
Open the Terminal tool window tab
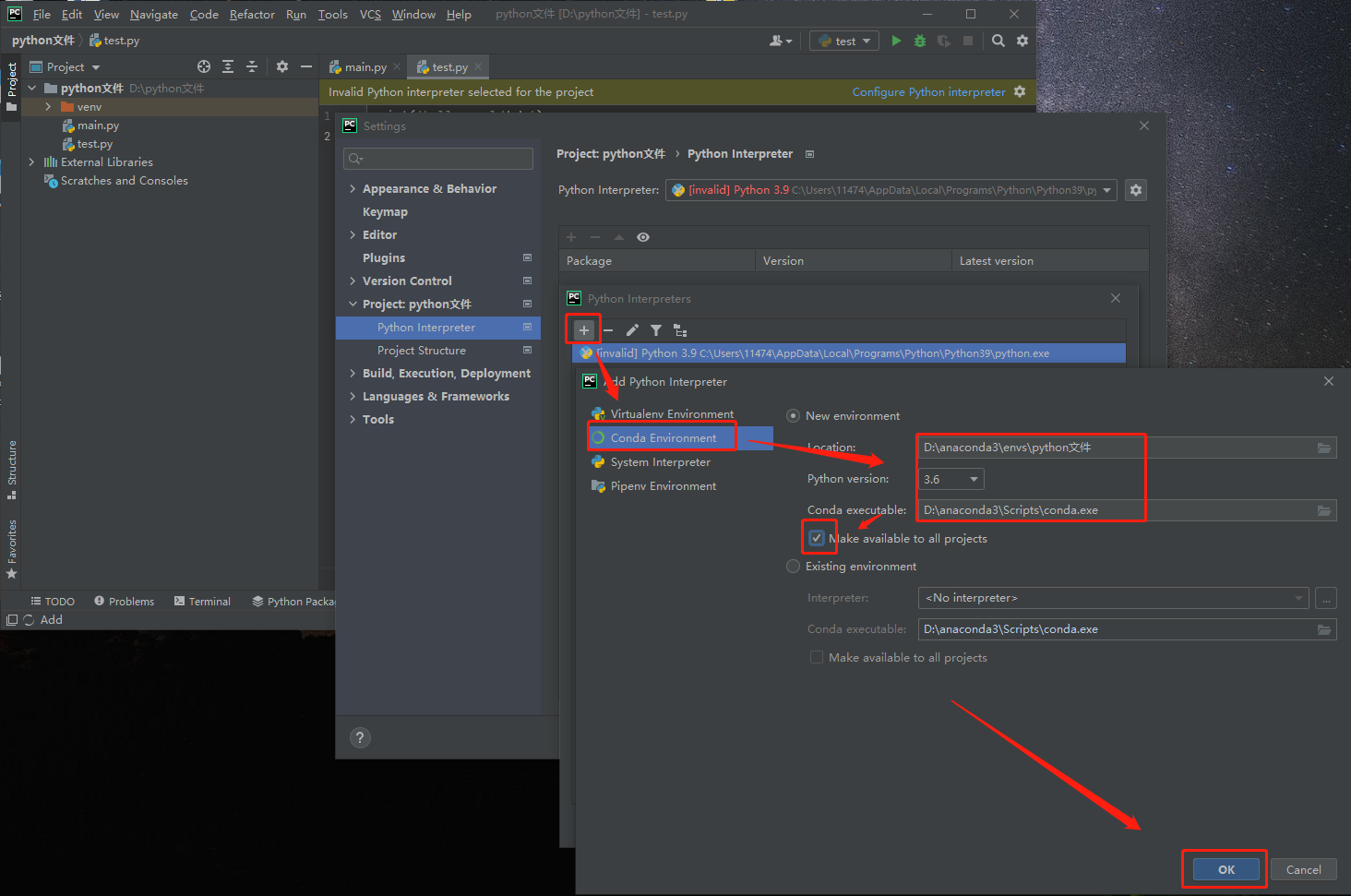(202, 601)
